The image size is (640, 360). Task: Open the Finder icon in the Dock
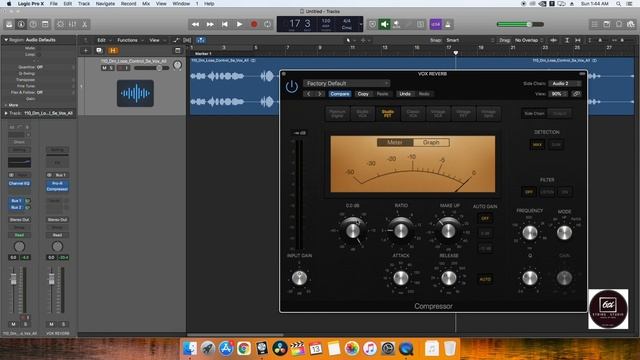point(190,349)
